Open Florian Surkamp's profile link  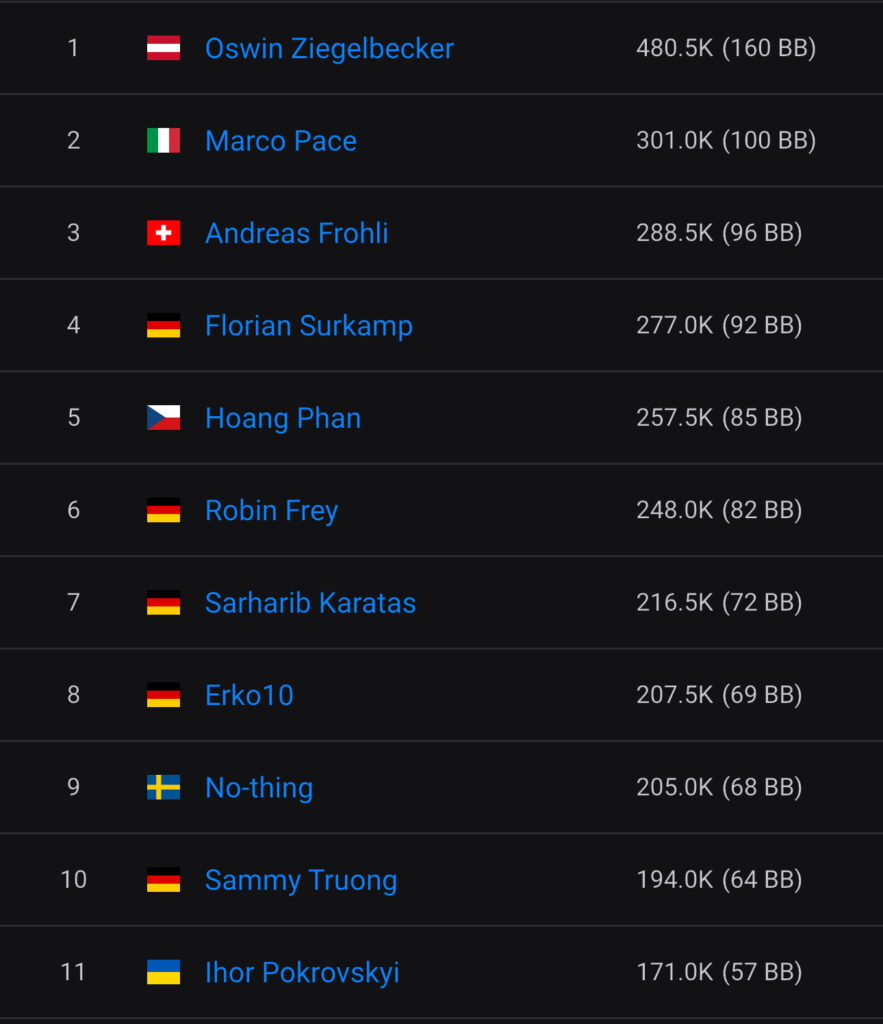click(x=308, y=325)
